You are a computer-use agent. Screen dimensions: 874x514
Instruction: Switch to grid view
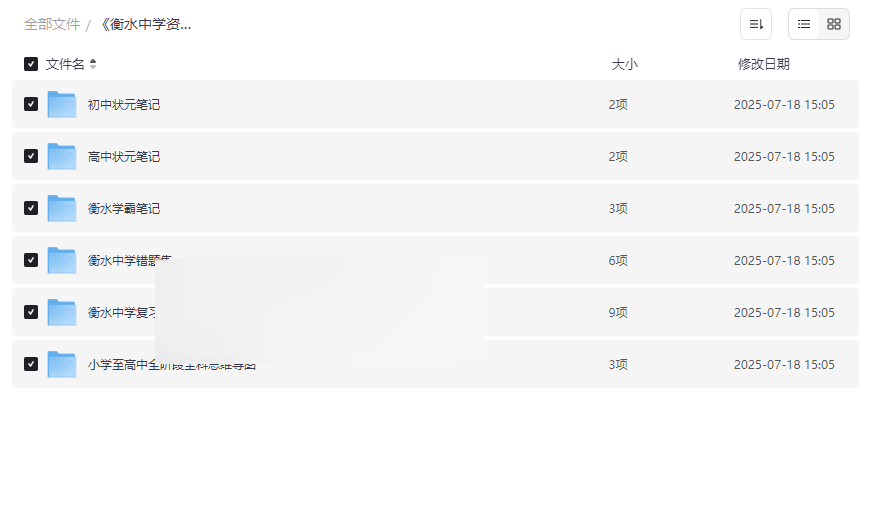[834, 24]
